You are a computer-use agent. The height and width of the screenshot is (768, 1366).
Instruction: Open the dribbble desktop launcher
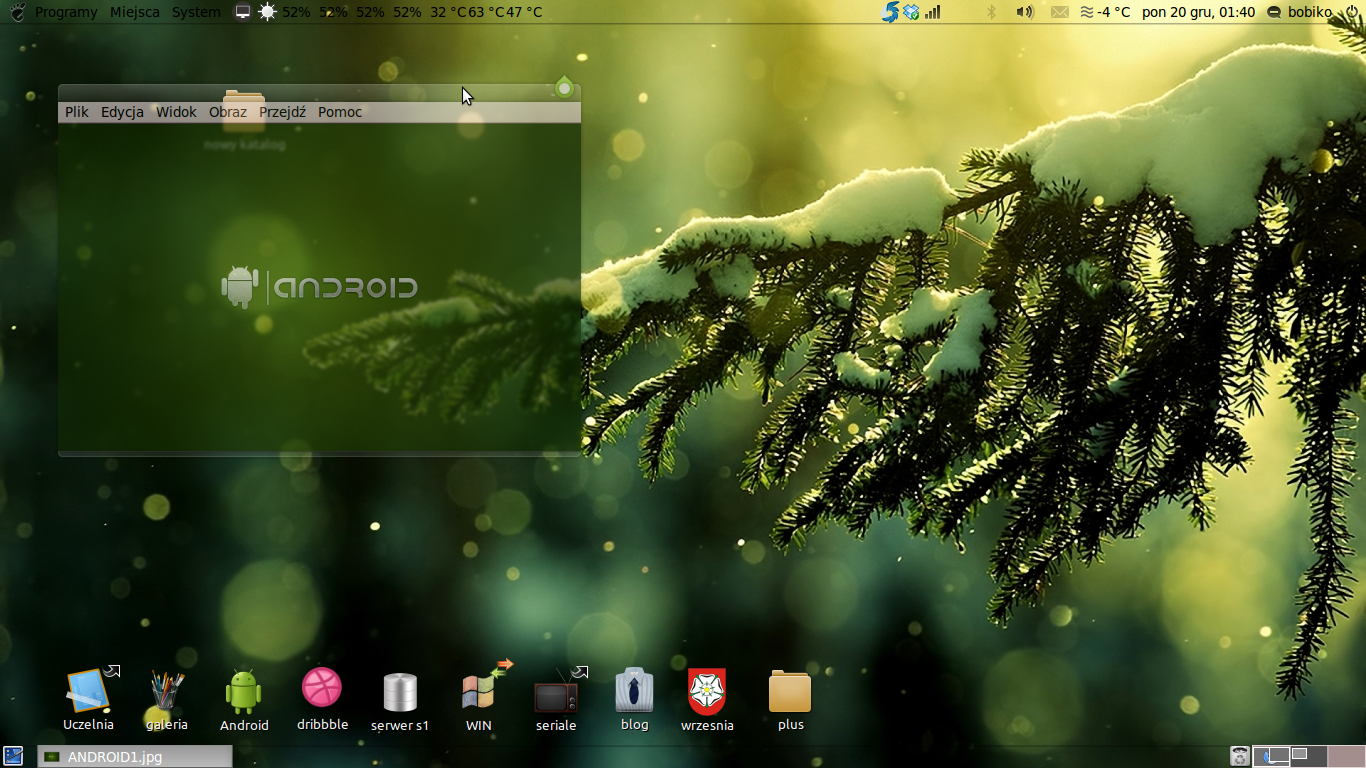(322, 688)
